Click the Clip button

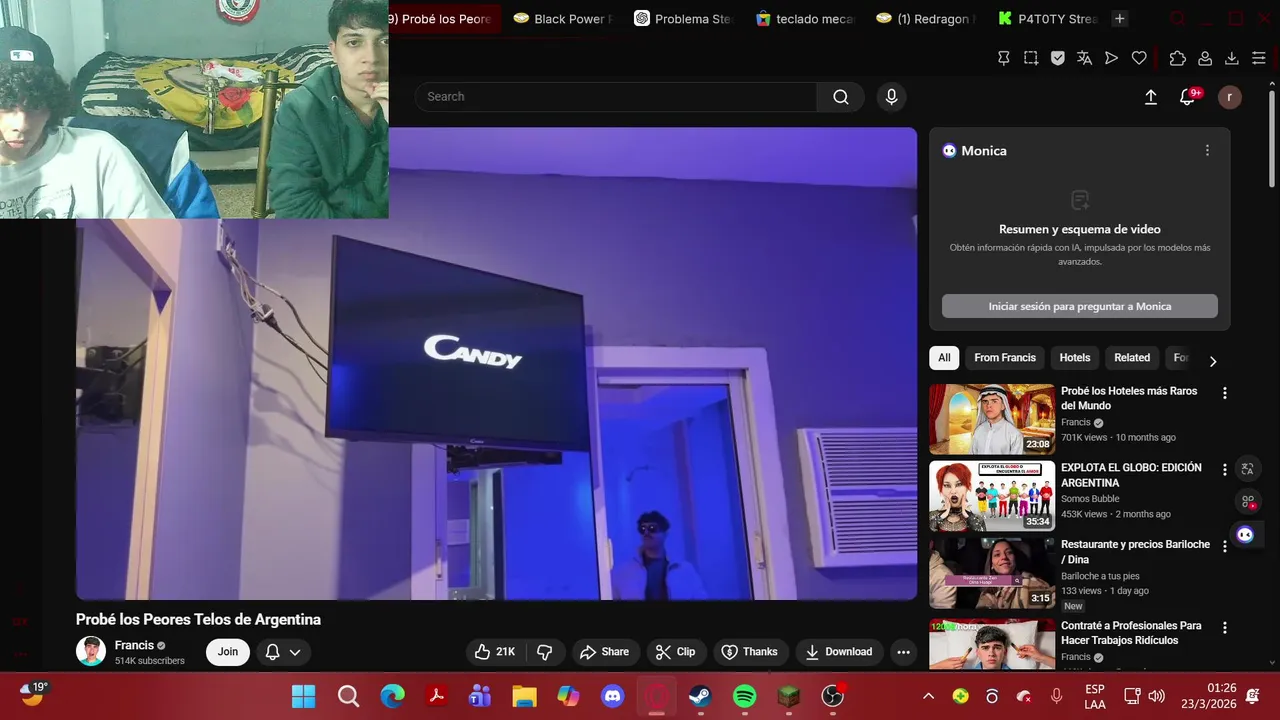(675, 652)
